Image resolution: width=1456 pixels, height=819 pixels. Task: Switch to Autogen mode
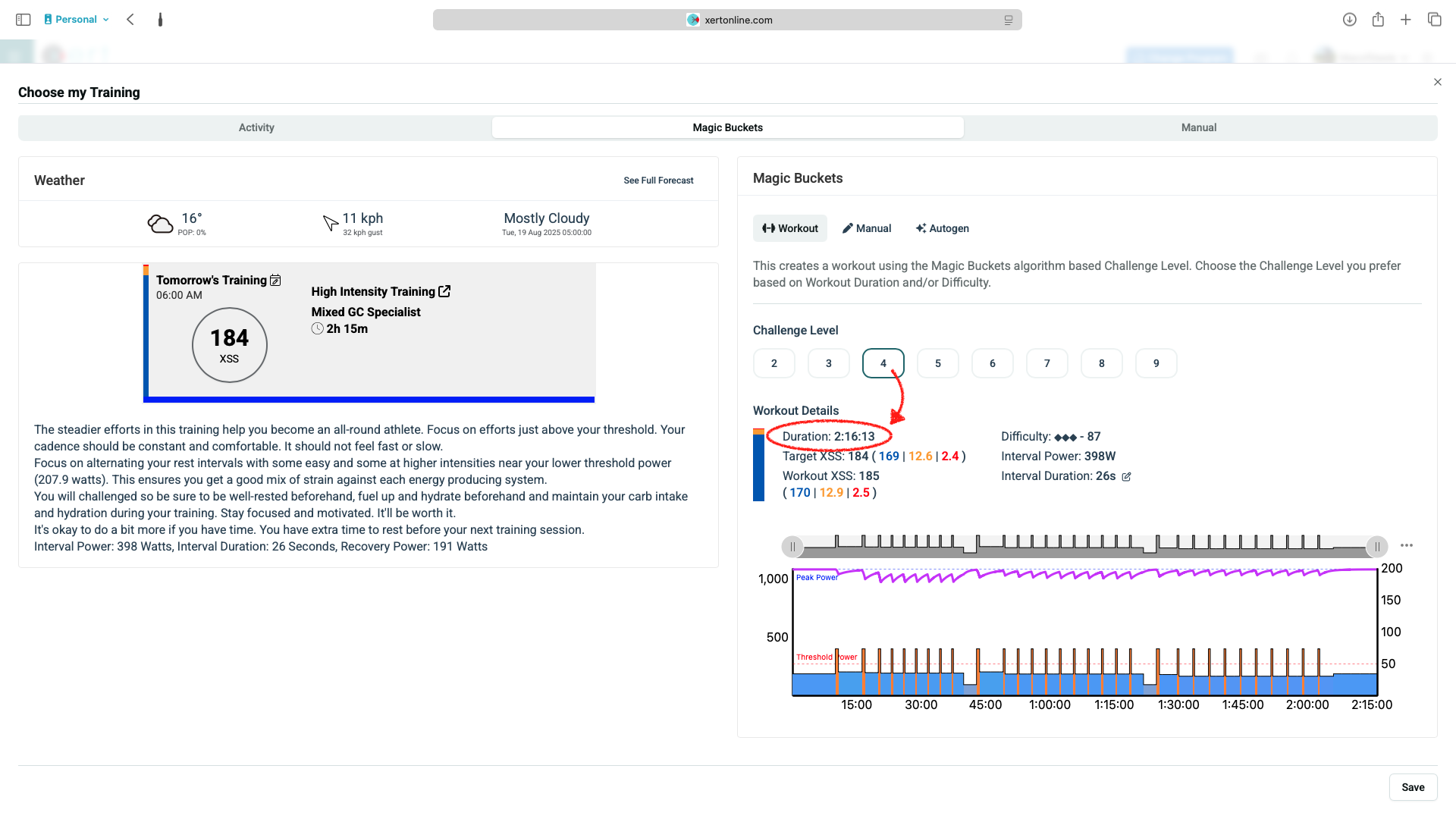(942, 228)
